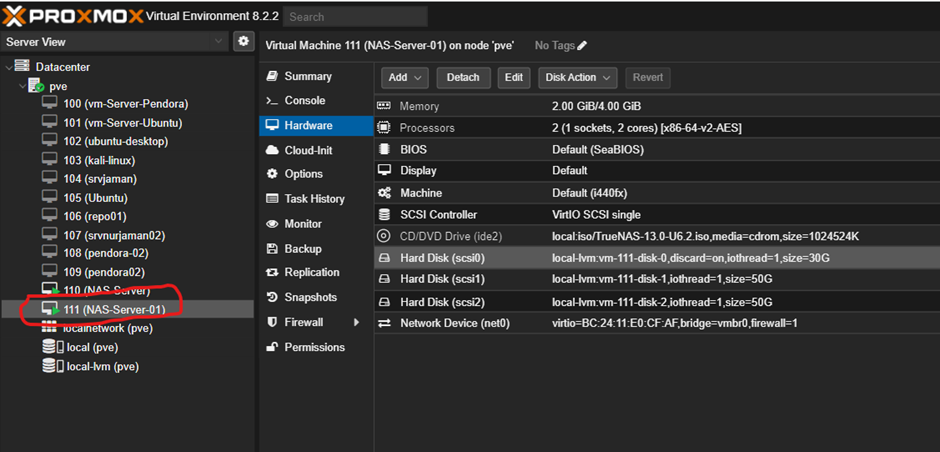Viewport: 940px width, 452px height.
Task: Click the Detach button
Action: click(462, 77)
